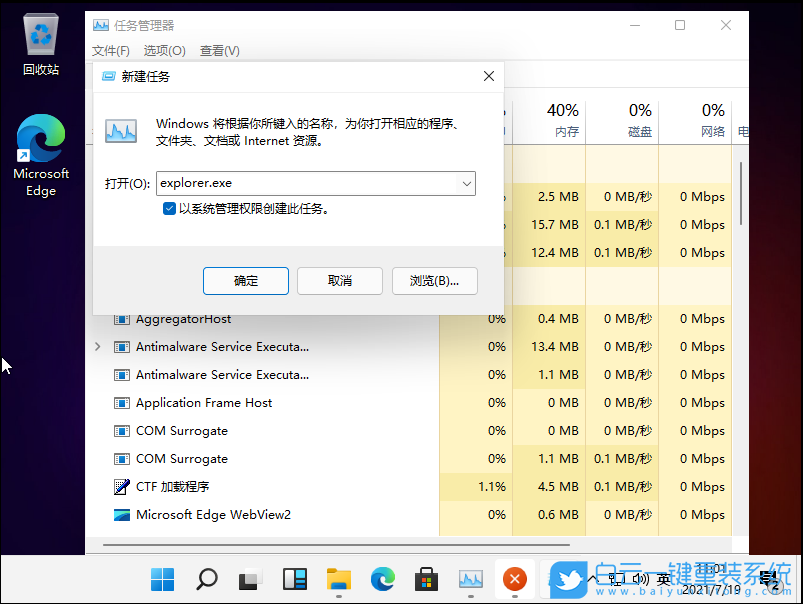Click the Microsoft Edge WebView2 process icon

tap(122, 515)
